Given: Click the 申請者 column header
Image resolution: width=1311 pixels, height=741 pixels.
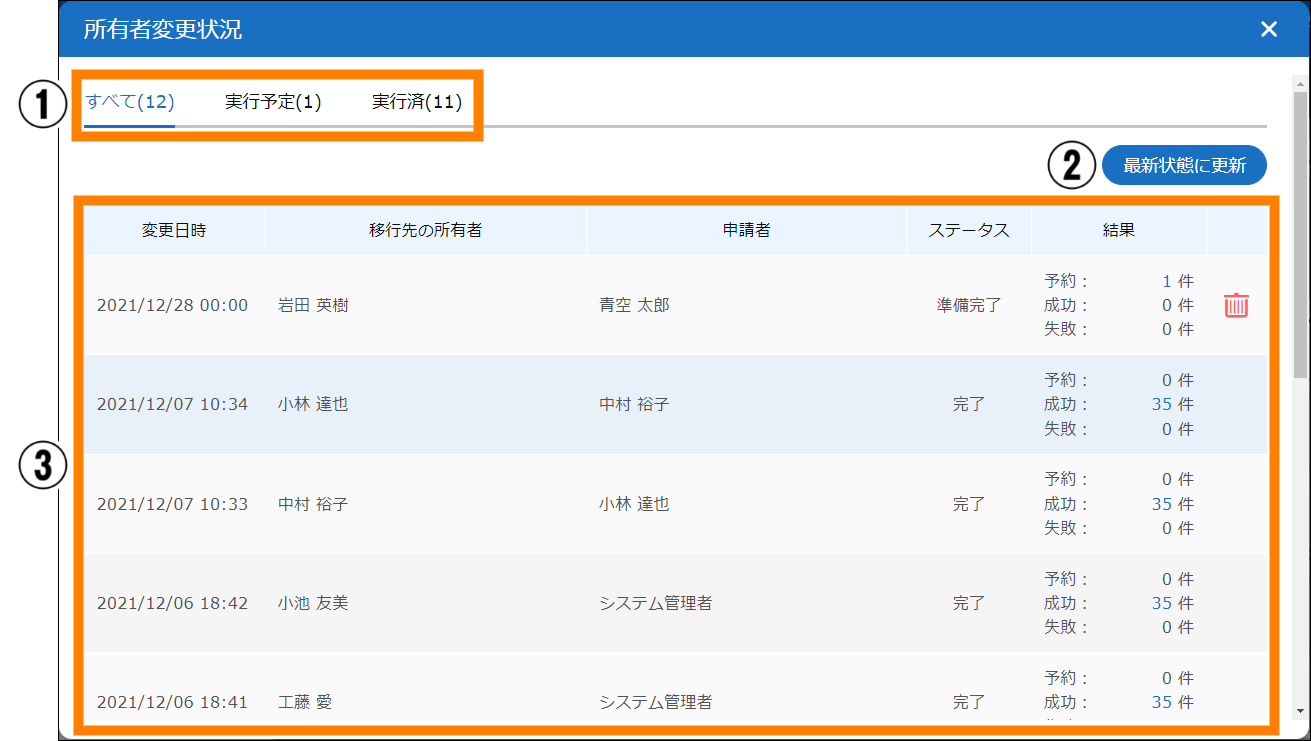Looking at the screenshot, I should point(746,230).
